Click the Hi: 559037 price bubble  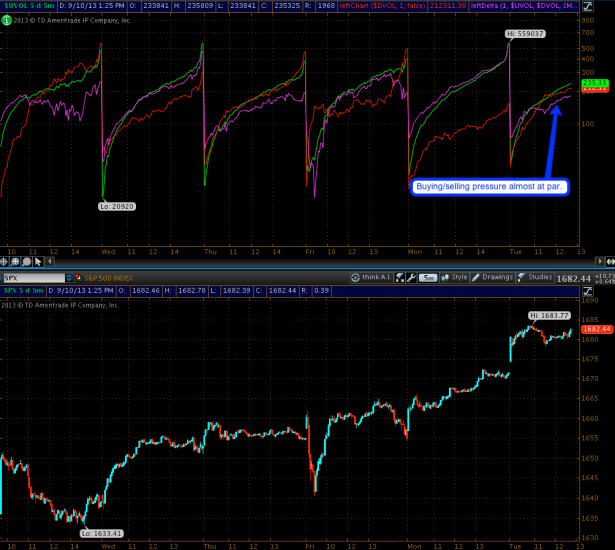point(525,34)
